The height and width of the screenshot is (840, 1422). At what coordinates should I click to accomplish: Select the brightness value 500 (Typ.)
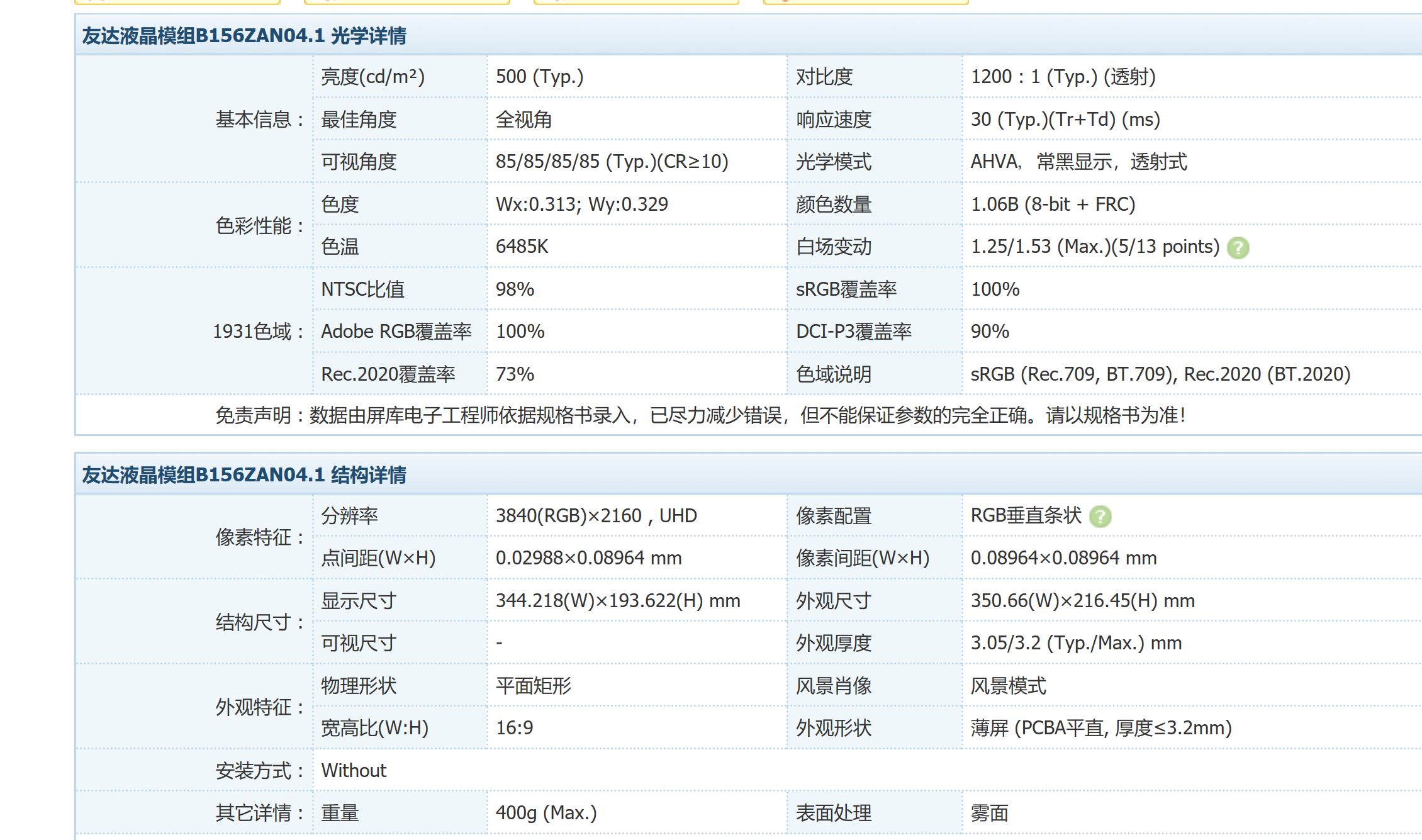point(539,77)
